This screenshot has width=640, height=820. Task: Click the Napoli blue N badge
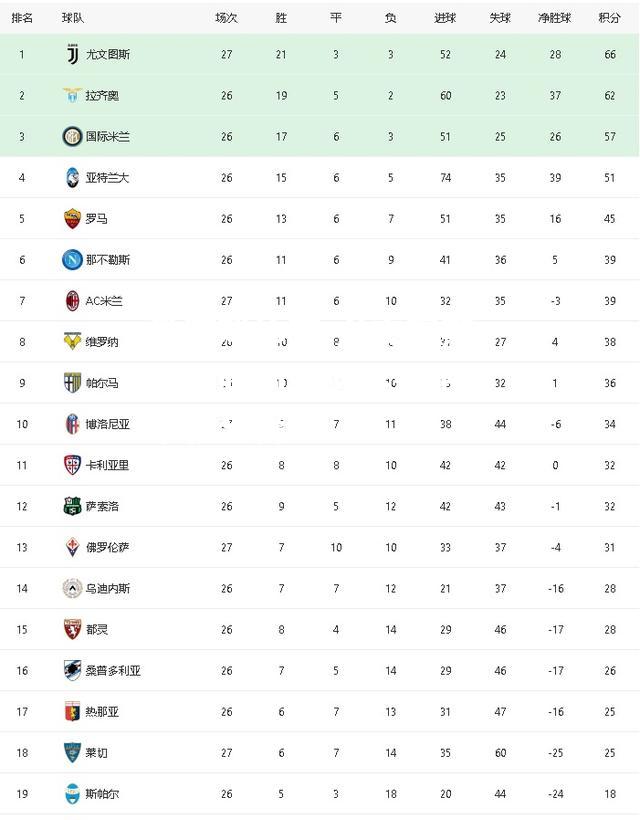click(72, 260)
